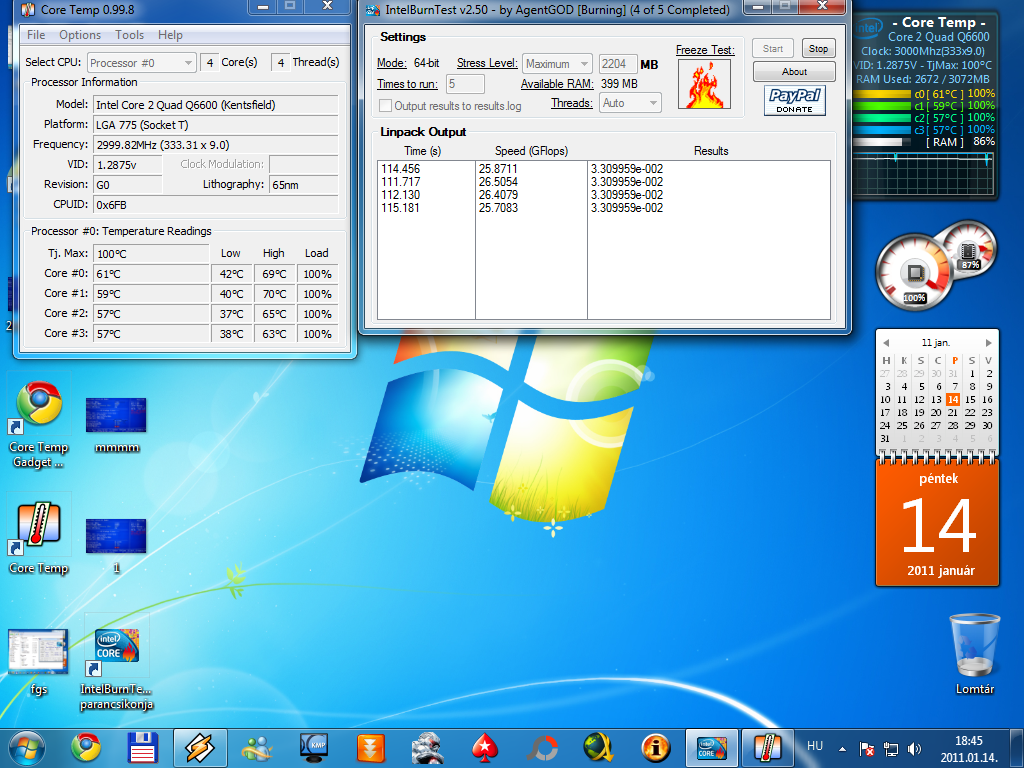
Task: Click the robot character taskbar icon
Action: pos(428,748)
